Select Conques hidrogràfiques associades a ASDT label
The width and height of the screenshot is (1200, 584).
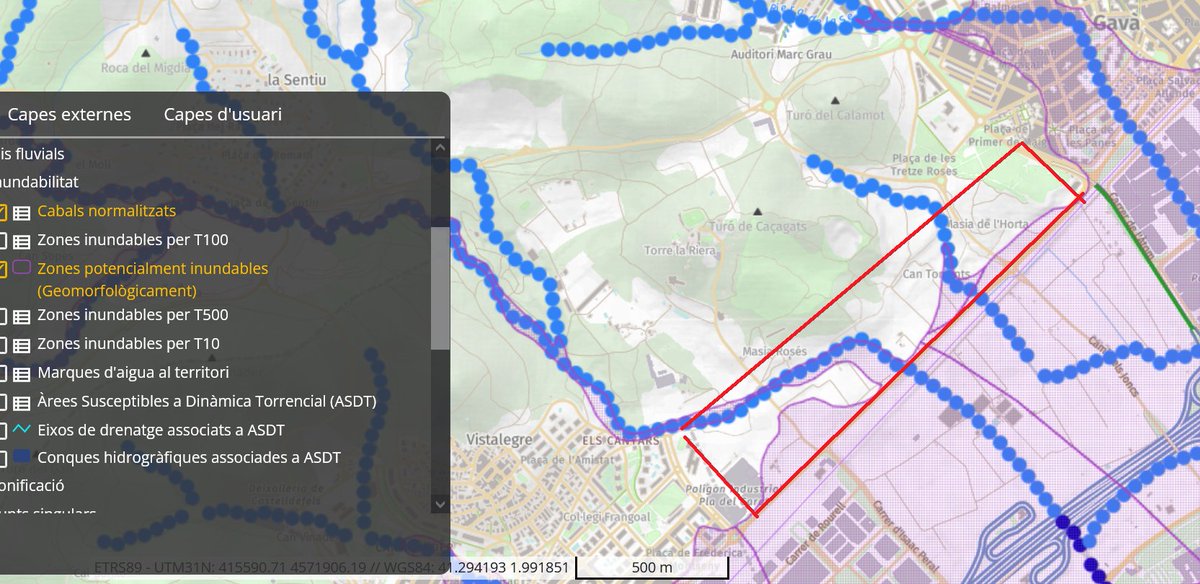pyautogui.click(x=189, y=457)
